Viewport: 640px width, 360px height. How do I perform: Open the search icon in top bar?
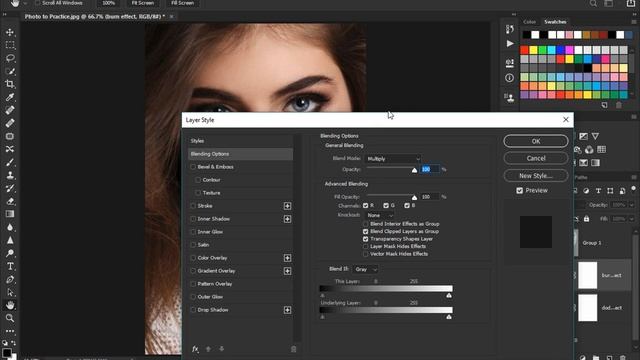(593, 3)
